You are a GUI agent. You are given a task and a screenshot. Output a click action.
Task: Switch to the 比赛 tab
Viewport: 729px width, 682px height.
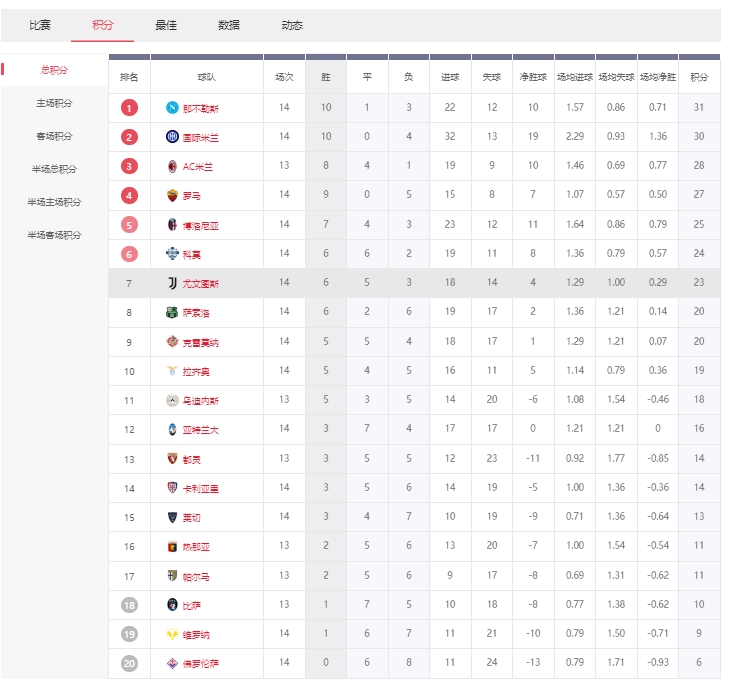pyautogui.click(x=40, y=25)
